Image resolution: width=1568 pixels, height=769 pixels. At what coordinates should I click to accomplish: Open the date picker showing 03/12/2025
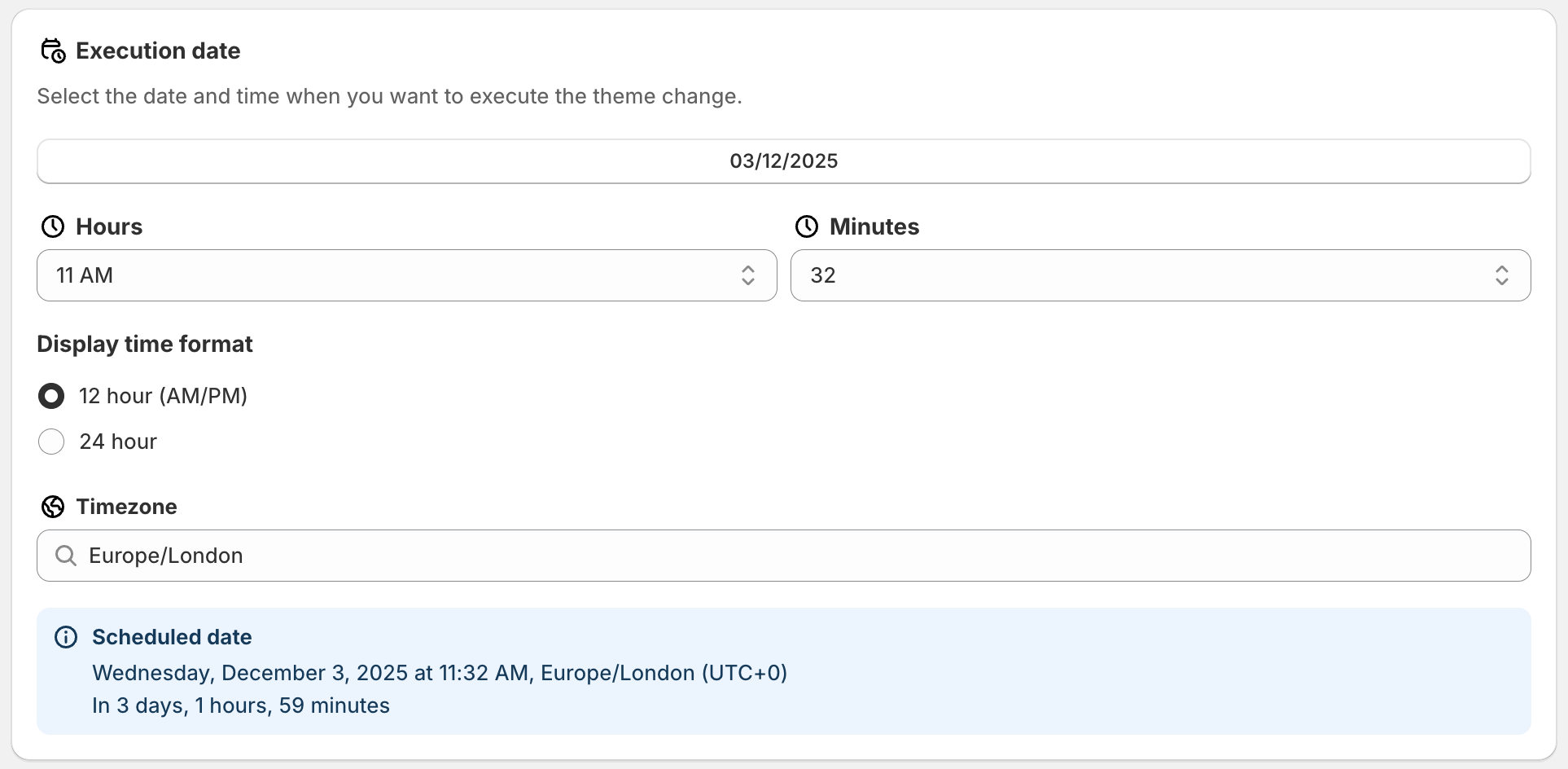[x=783, y=161]
